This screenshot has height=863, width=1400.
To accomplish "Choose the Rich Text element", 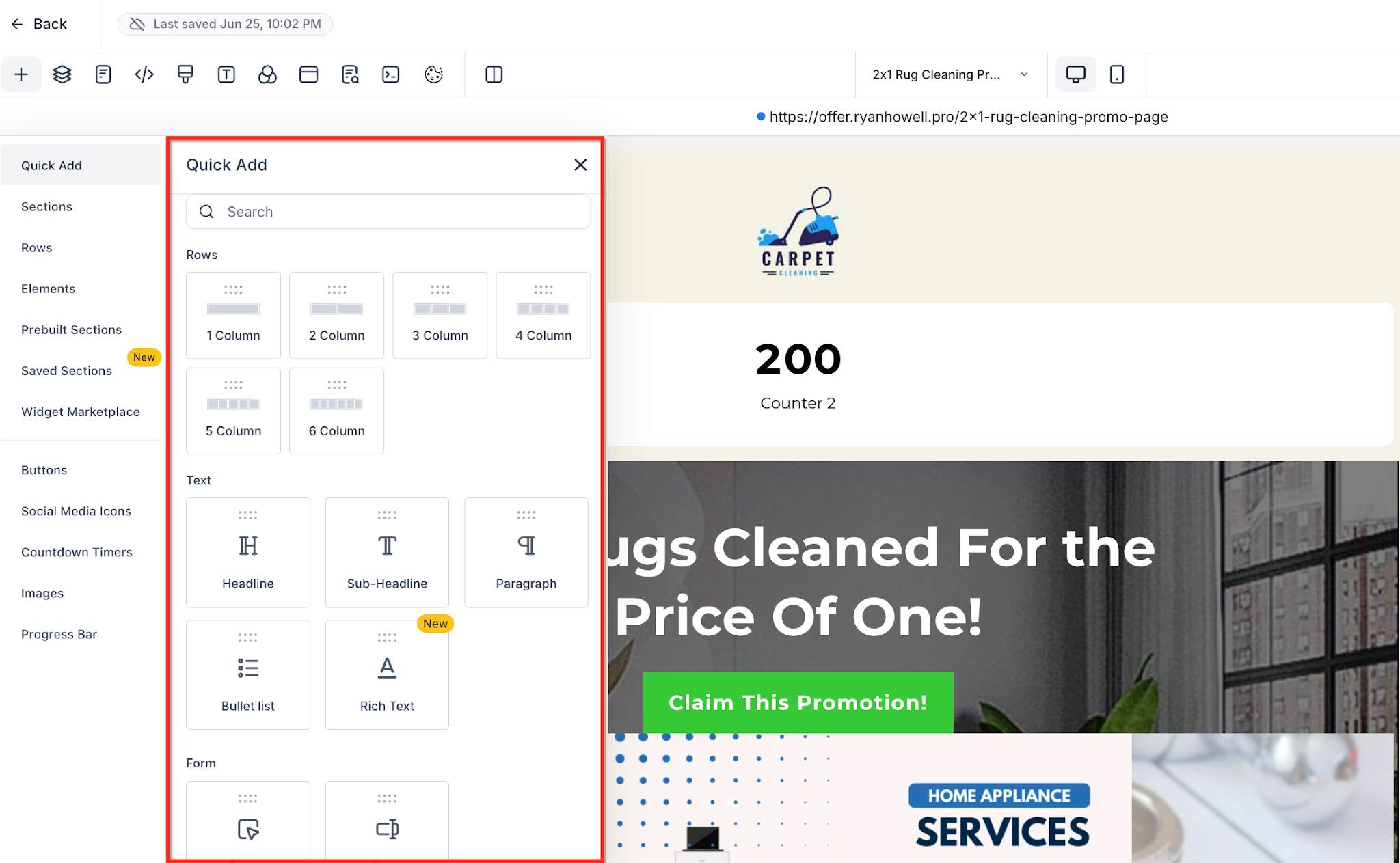I will 387,674.
